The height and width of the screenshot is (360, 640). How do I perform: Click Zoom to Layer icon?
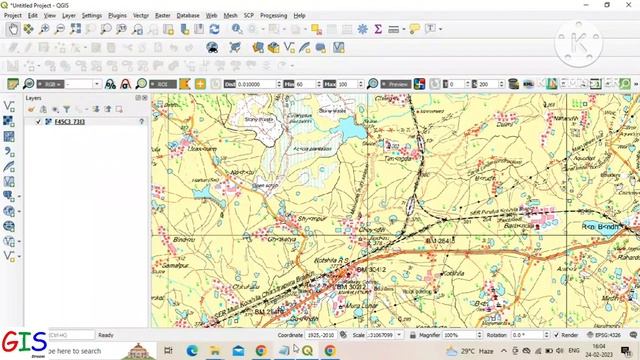click(x=106, y=29)
